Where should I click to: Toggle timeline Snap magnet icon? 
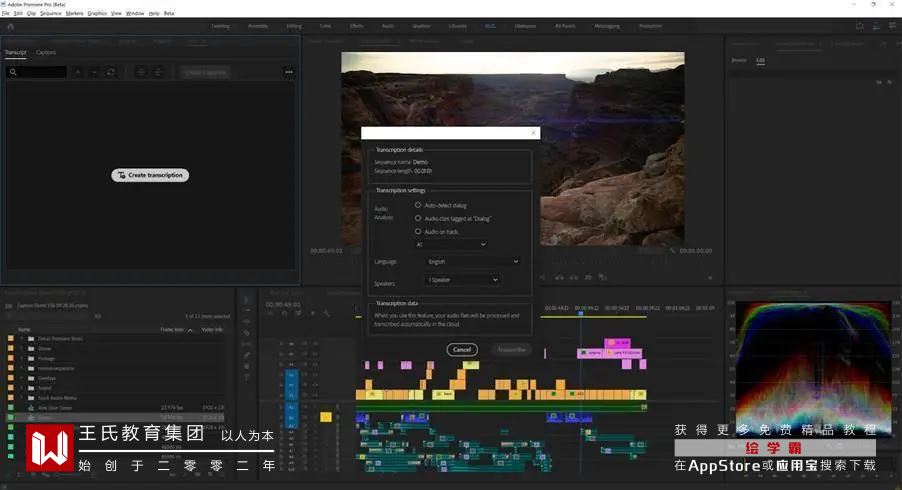click(x=284, y=313)
